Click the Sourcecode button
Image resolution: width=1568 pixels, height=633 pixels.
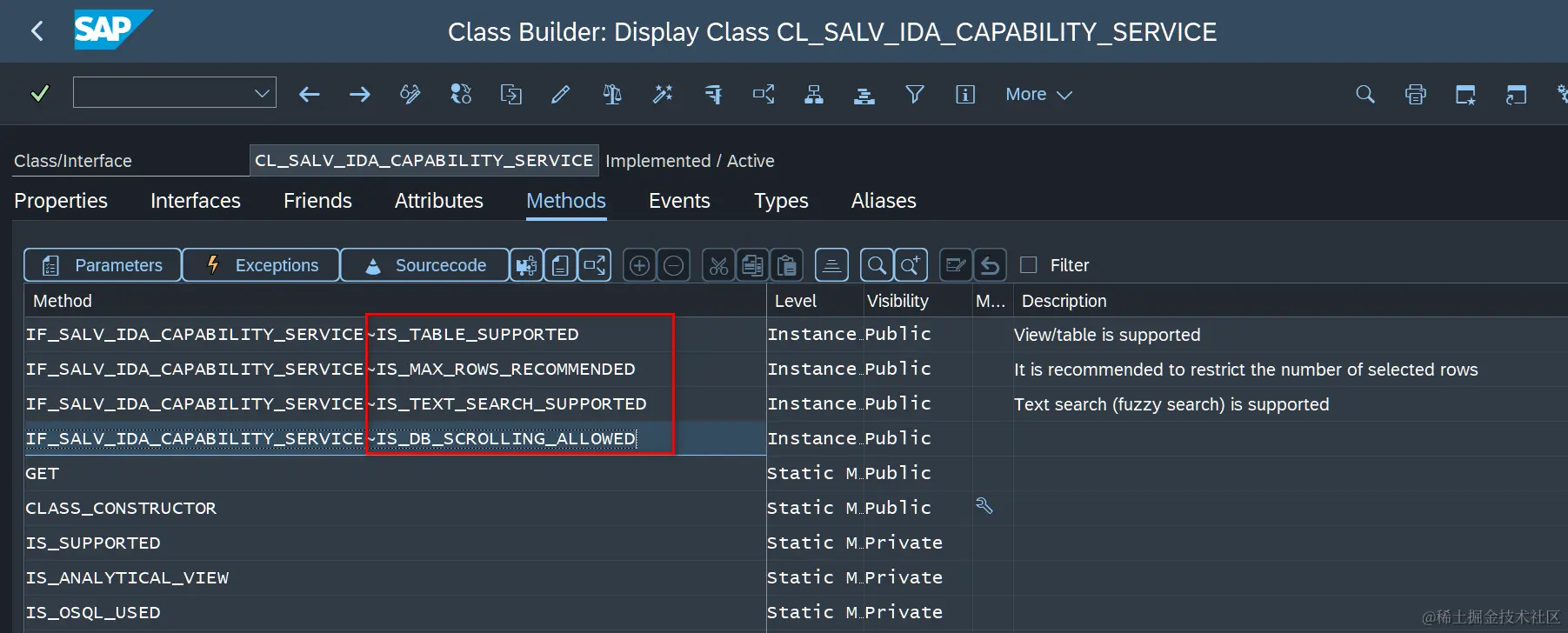click(x=424, y=265)
